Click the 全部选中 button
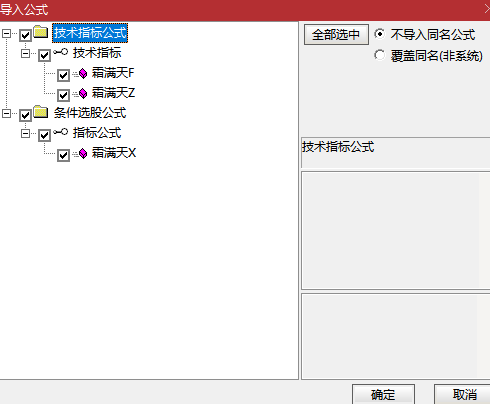The height and width of the screenshot is (404, 490). coord(336,34)
